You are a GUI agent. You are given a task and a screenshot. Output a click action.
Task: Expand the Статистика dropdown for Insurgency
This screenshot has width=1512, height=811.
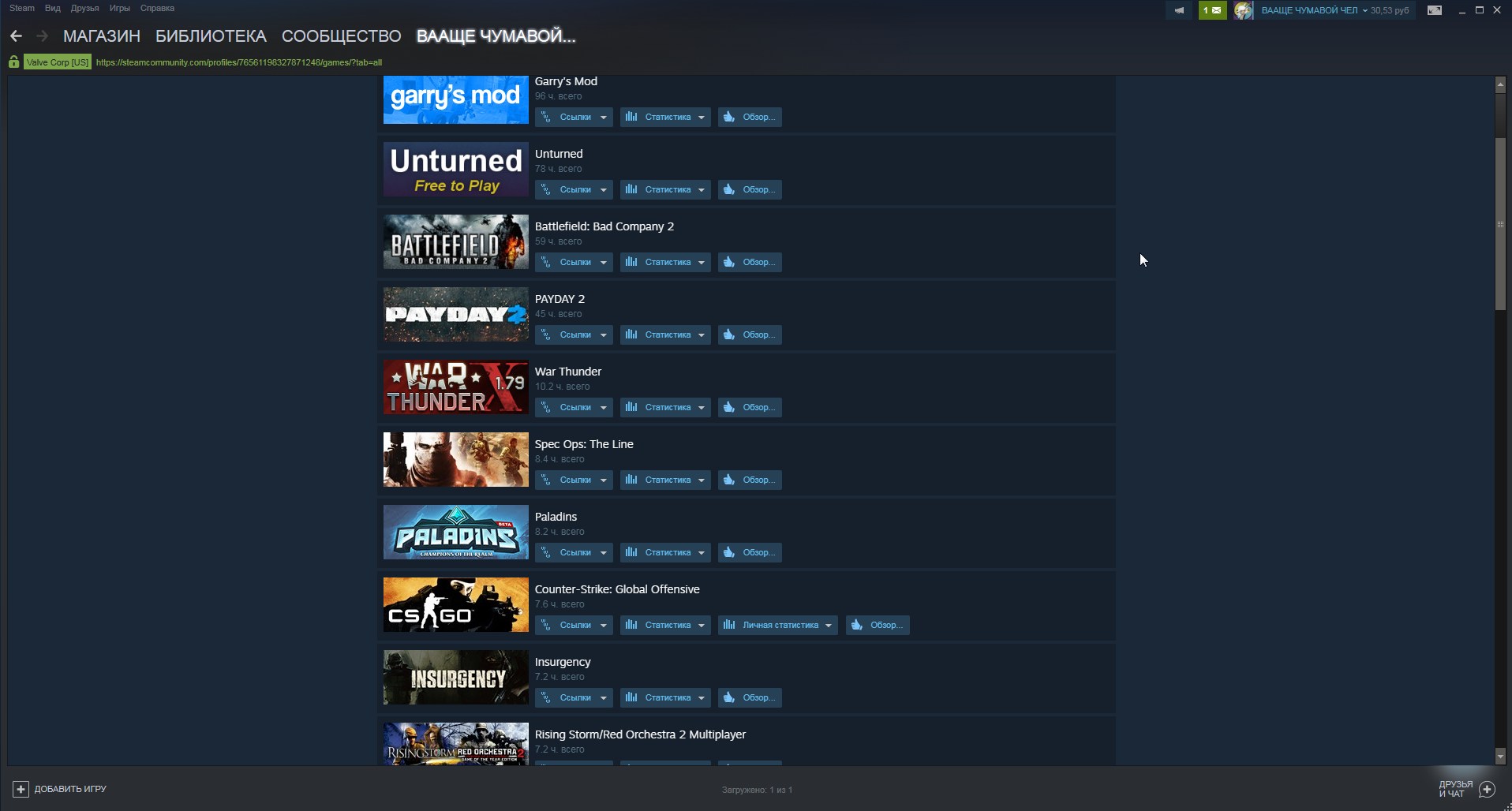coord(665,697)
